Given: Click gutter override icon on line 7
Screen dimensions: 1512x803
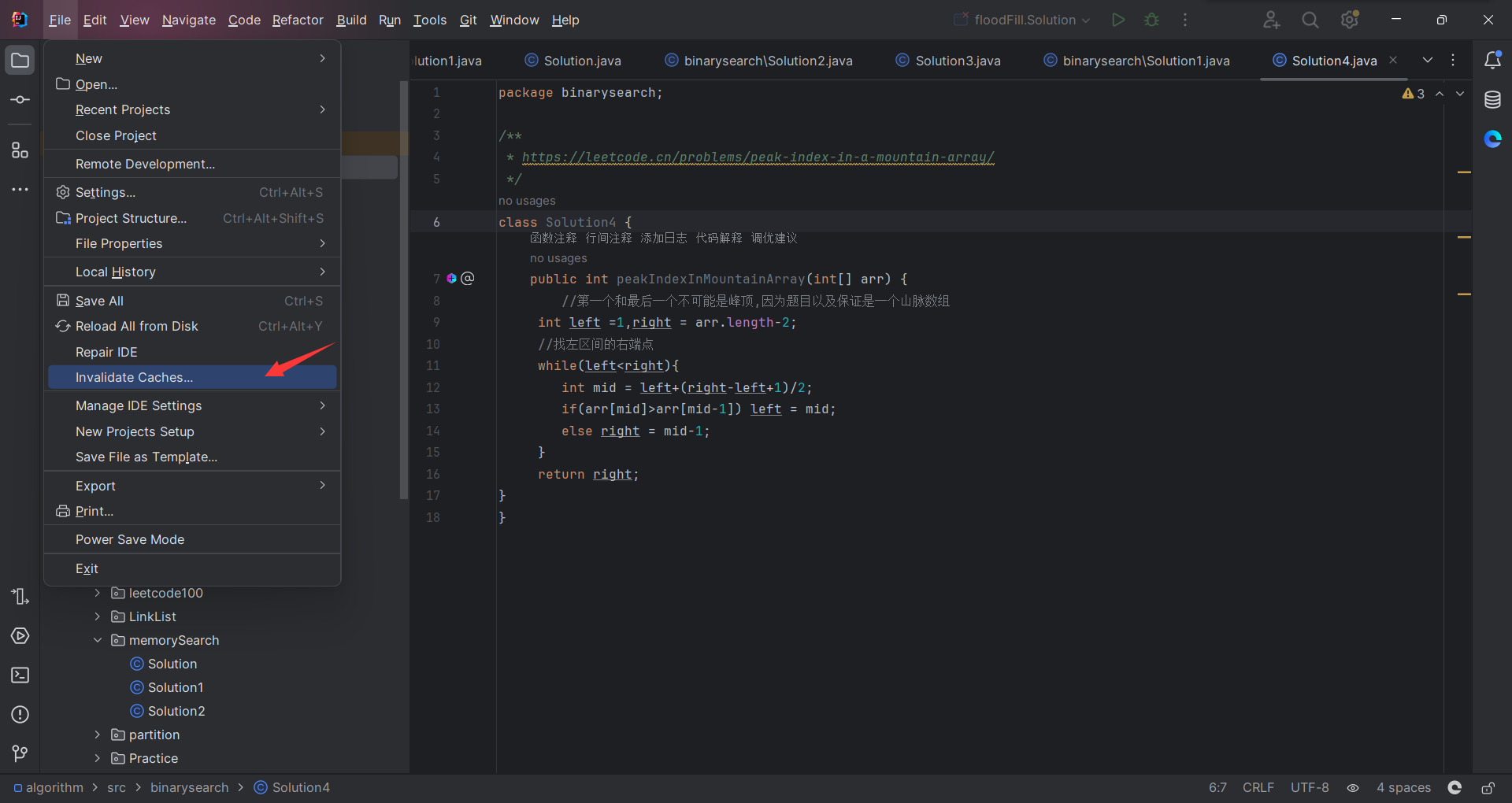Looking at the screenshot, I should tap(451, 279).
